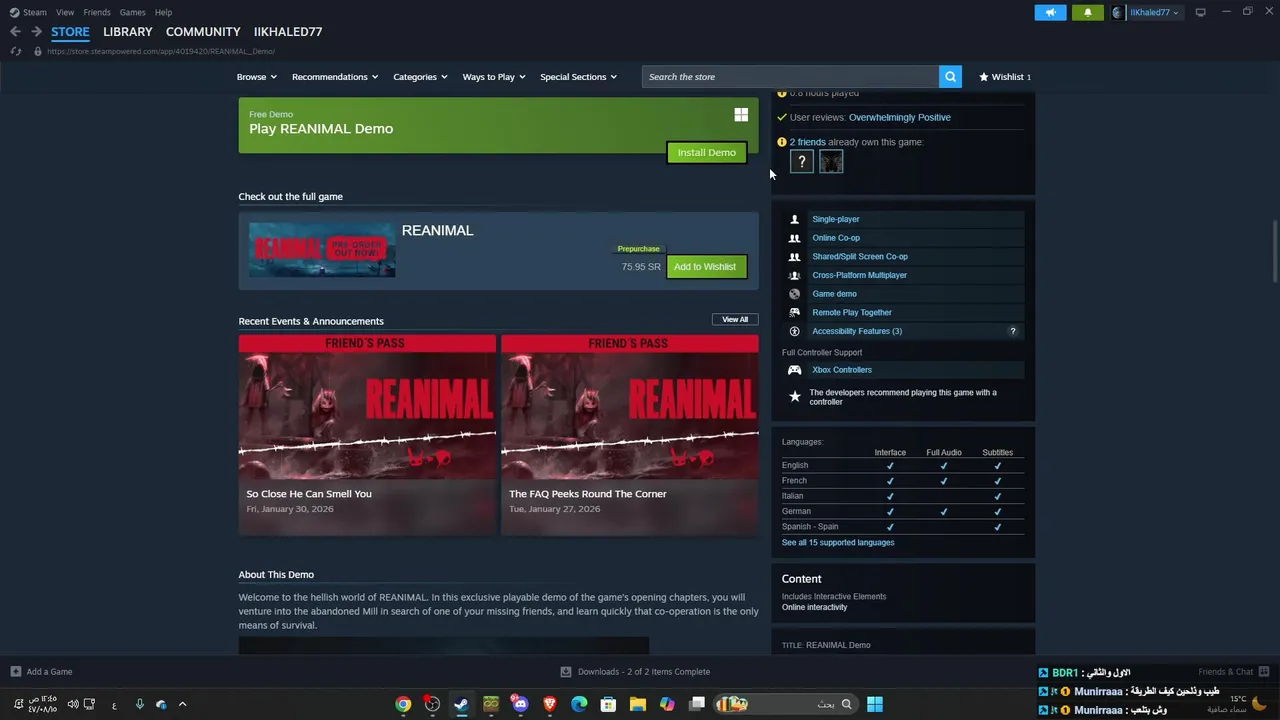The height and width of the screenshot is (720, 1280).
Task: Open the View menu
Action: (65, 12)
